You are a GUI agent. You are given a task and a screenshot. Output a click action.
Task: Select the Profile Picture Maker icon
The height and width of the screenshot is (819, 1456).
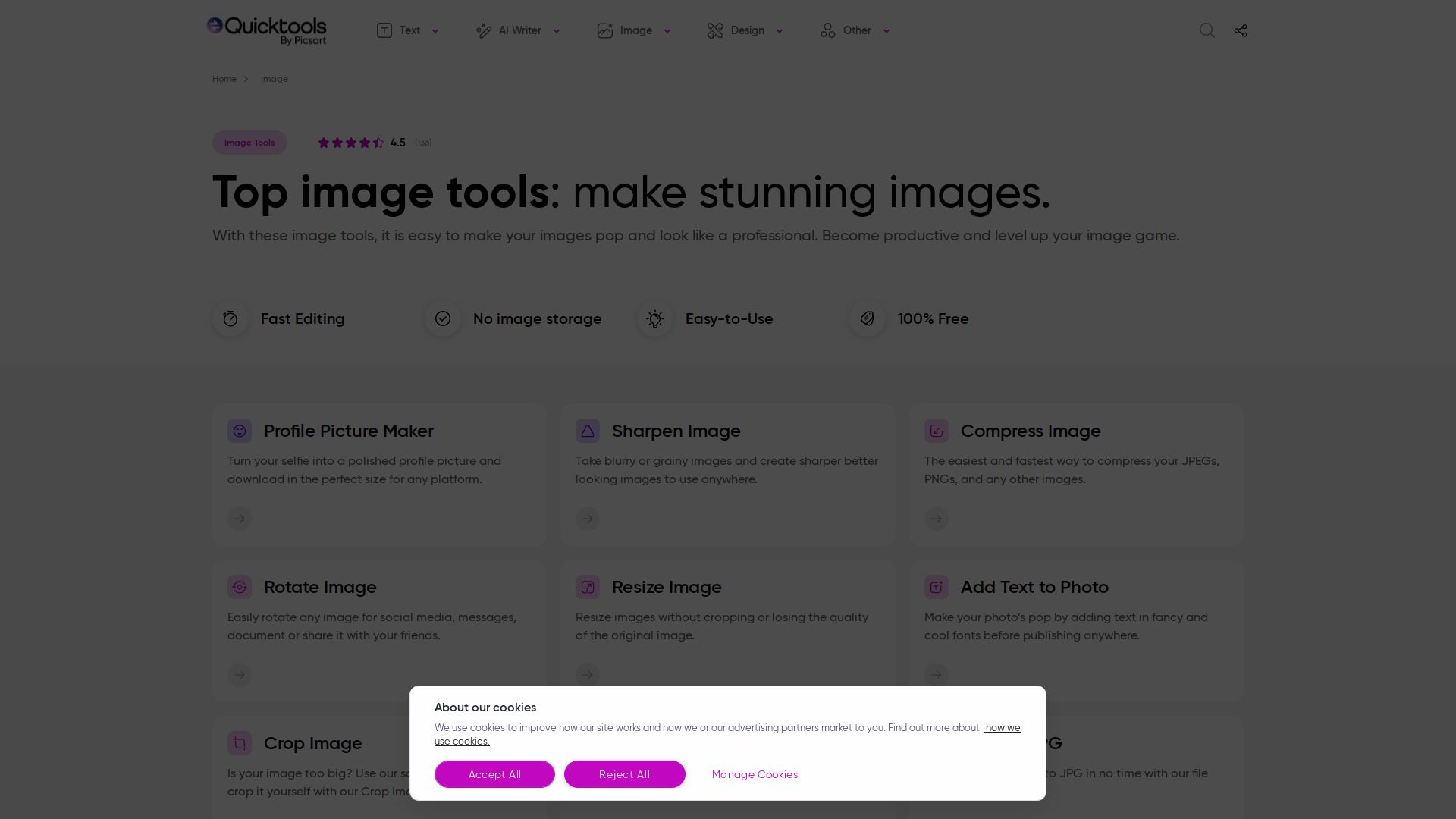click(240, 430)
